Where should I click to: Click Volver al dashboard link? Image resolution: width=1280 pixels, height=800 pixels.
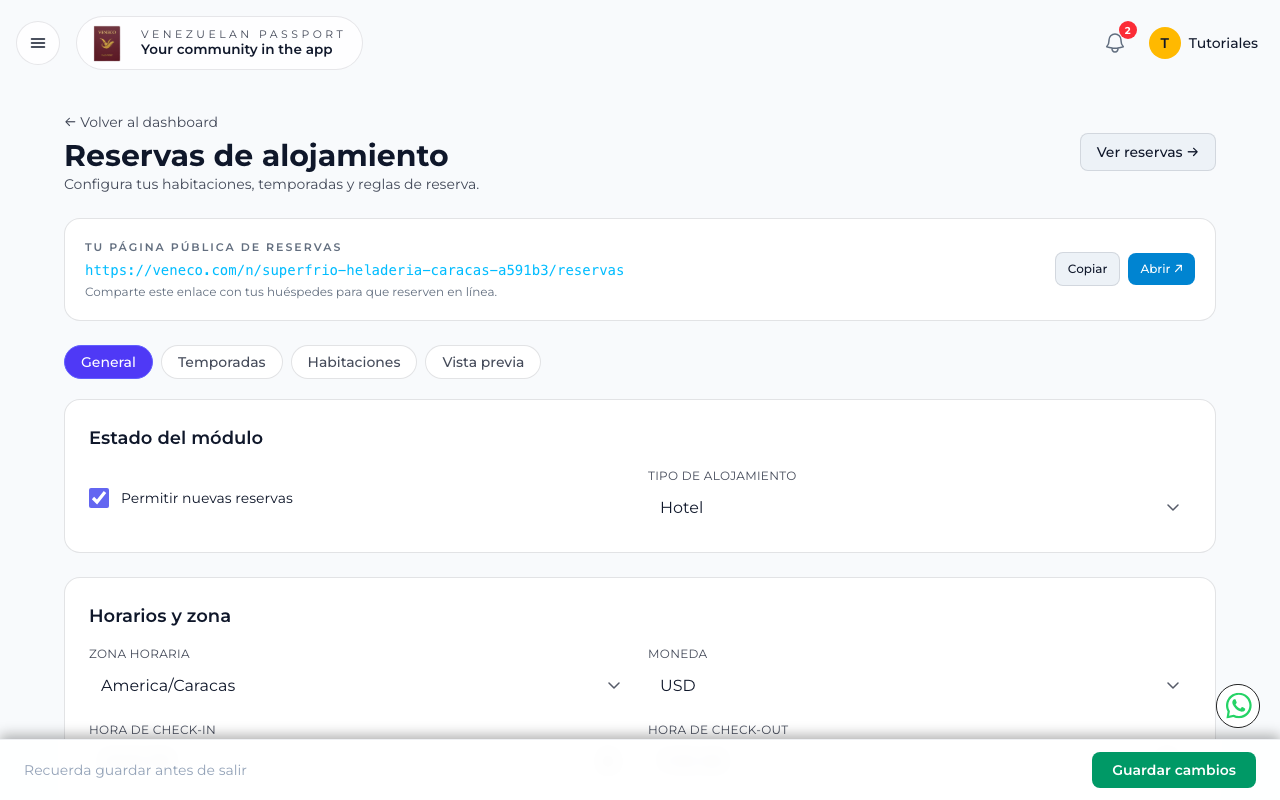pyautogui.click(x=141, y=122)
